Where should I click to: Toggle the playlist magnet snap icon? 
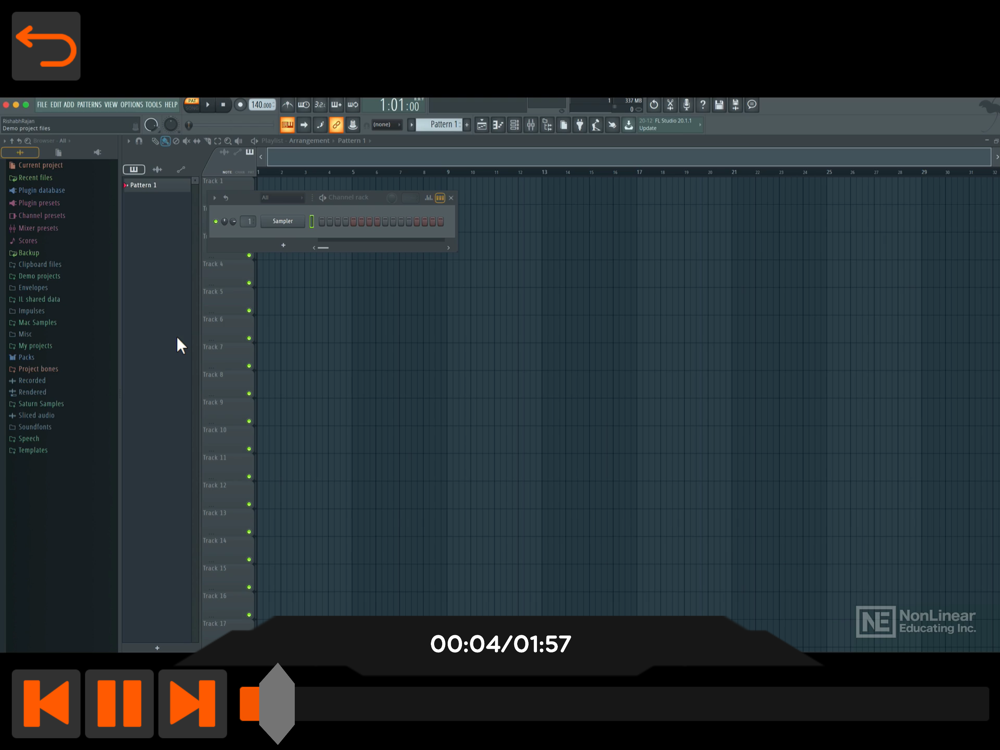(139, 141)
